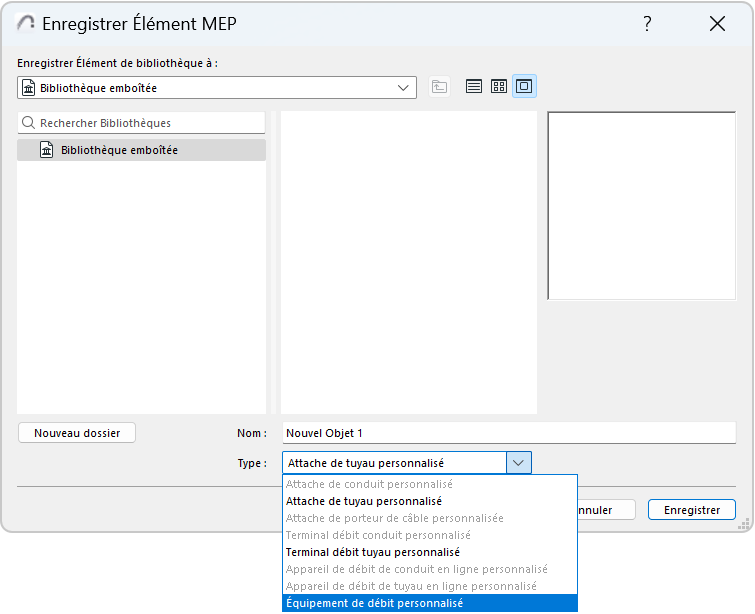755x614 pixels.
Task: Click the Nom field containing Nouvel Objet 1
Action: [509, 433]
